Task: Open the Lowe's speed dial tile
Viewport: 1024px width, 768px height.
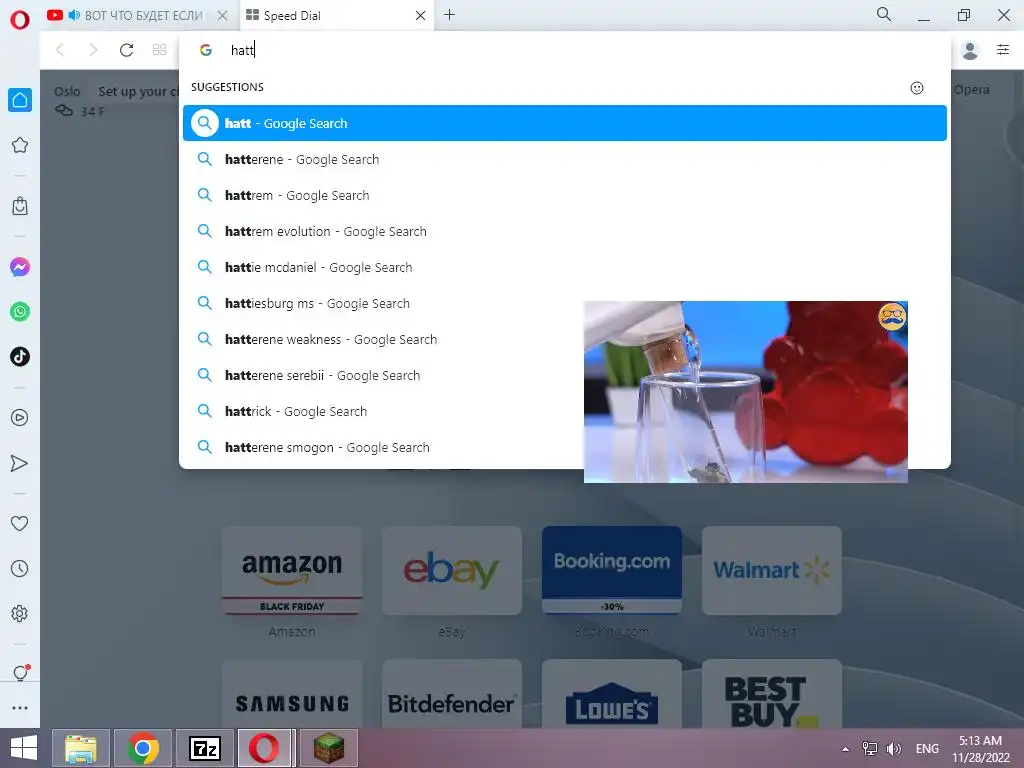Action: point(612,695)
